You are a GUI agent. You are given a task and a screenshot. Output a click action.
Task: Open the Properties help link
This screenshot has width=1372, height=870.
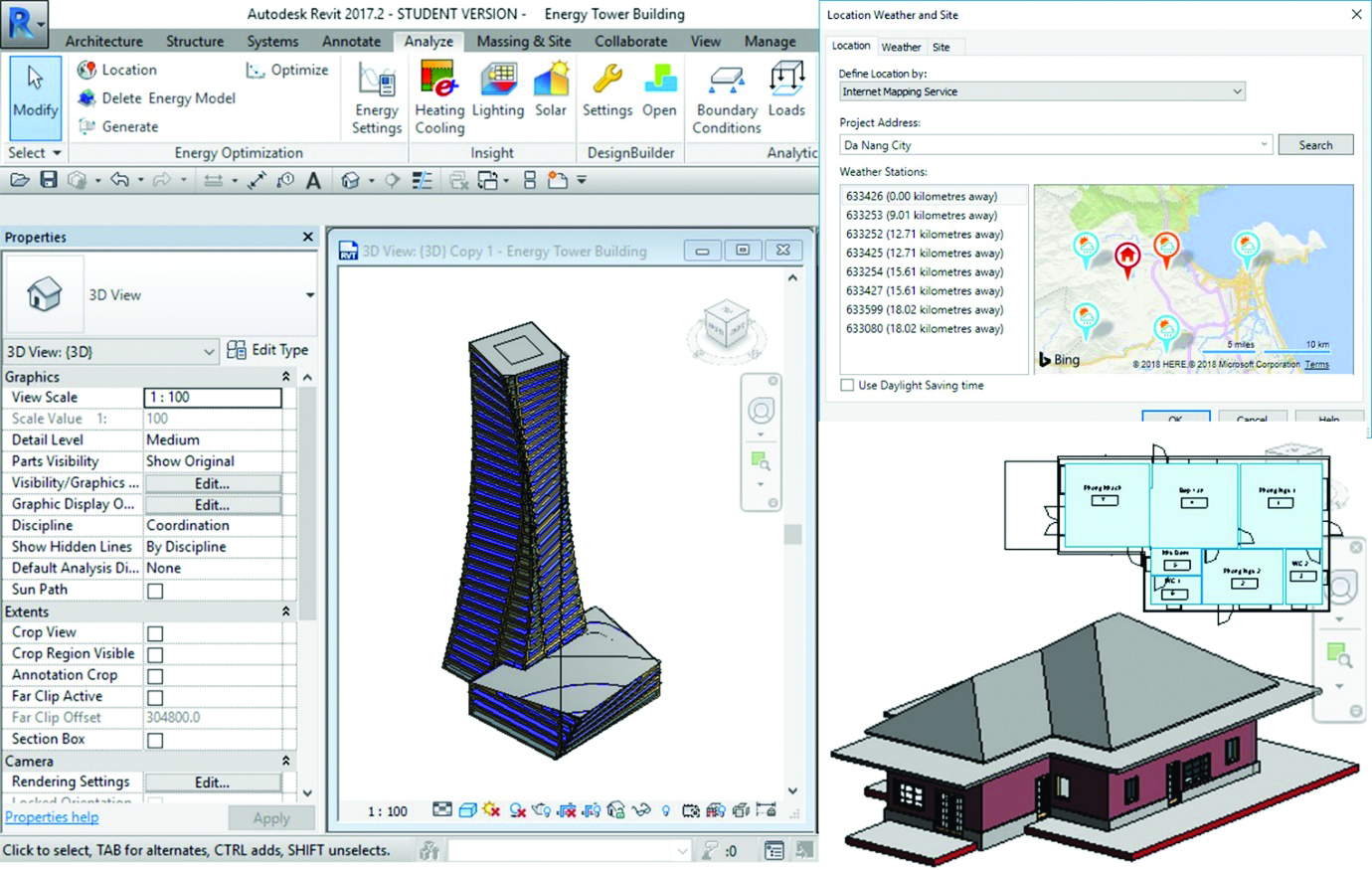[52, 817]
